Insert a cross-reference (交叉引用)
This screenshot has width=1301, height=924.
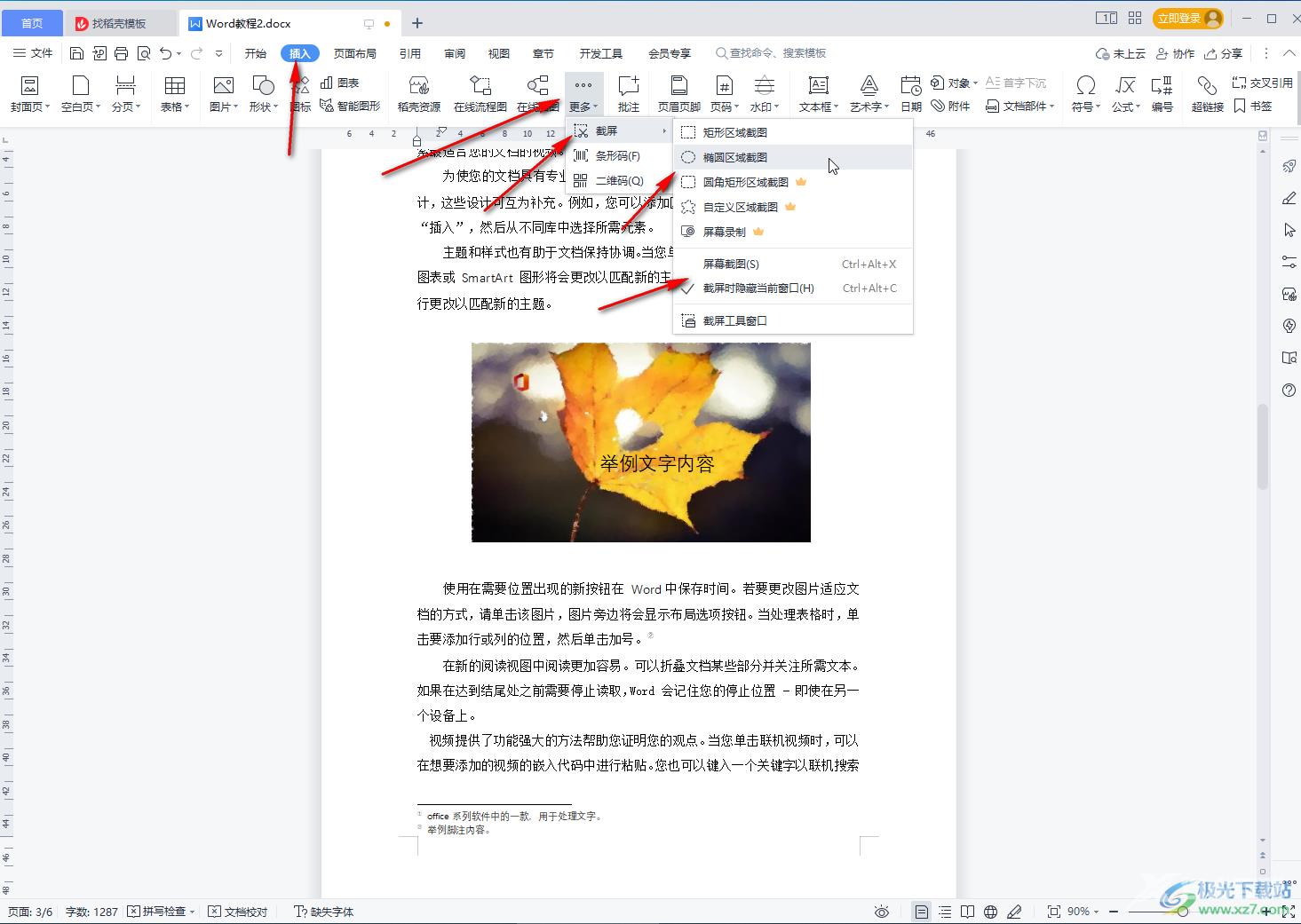click(x=1262, y=83)
